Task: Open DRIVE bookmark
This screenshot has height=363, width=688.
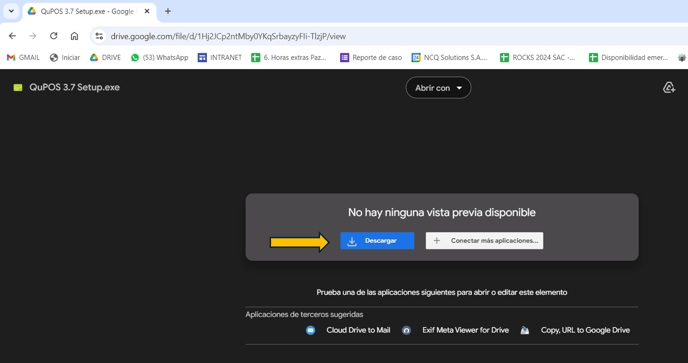Action: [105, 58]
